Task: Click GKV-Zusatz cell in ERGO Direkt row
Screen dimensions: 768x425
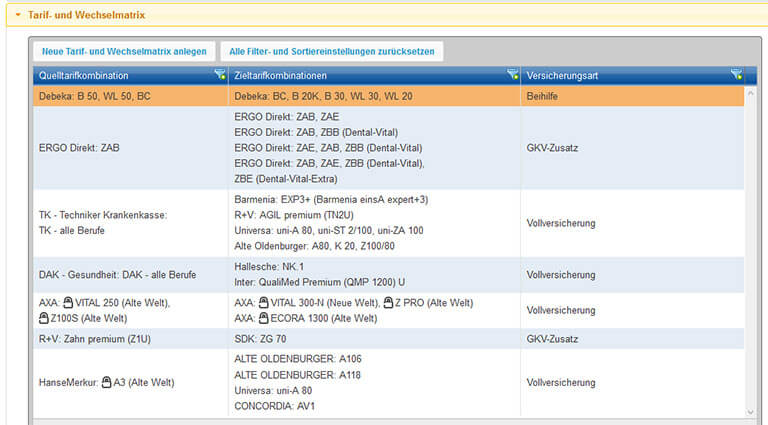Action: click(632, 148)
